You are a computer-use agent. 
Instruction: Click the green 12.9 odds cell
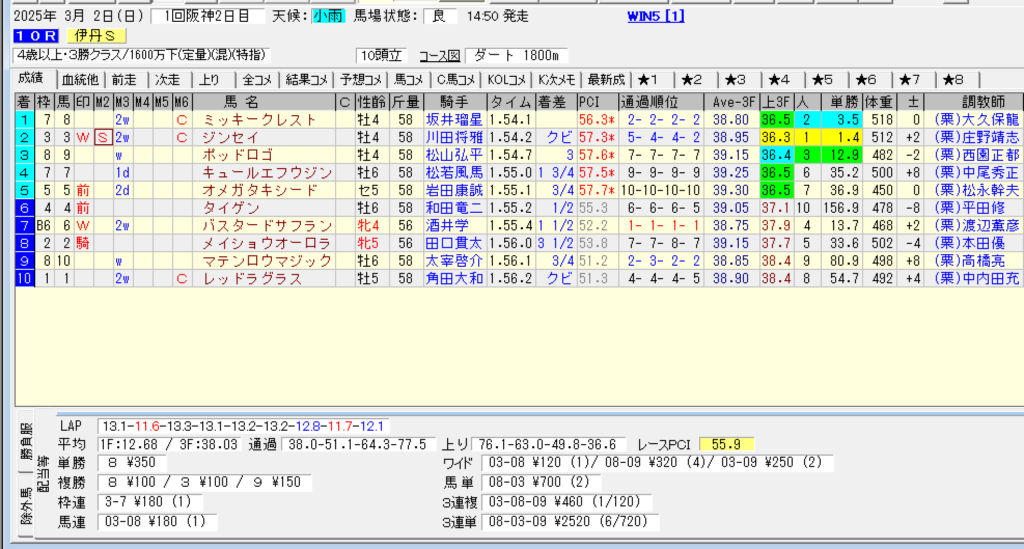(844, 155)
